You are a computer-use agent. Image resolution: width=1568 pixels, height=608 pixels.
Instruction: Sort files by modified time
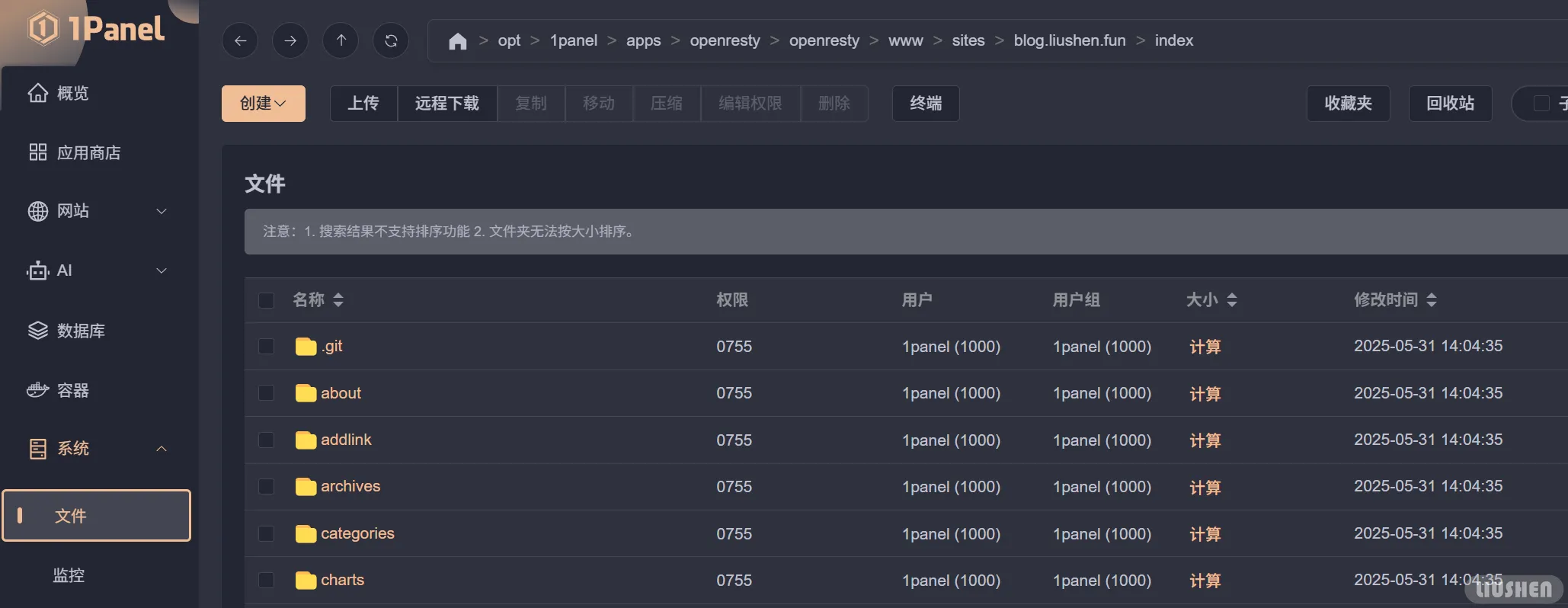click(x=1431, y=300)
